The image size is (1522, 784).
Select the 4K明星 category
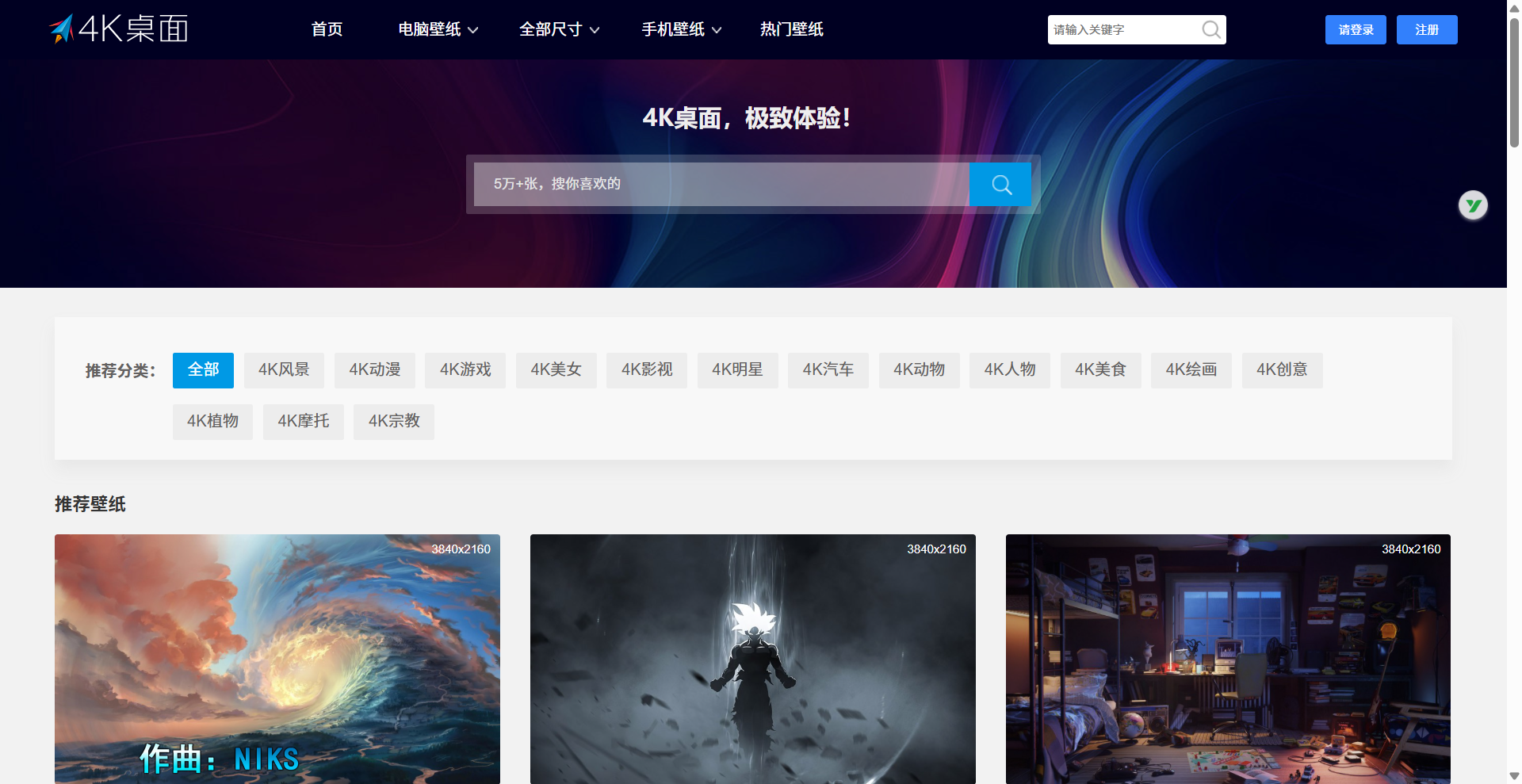737,370
